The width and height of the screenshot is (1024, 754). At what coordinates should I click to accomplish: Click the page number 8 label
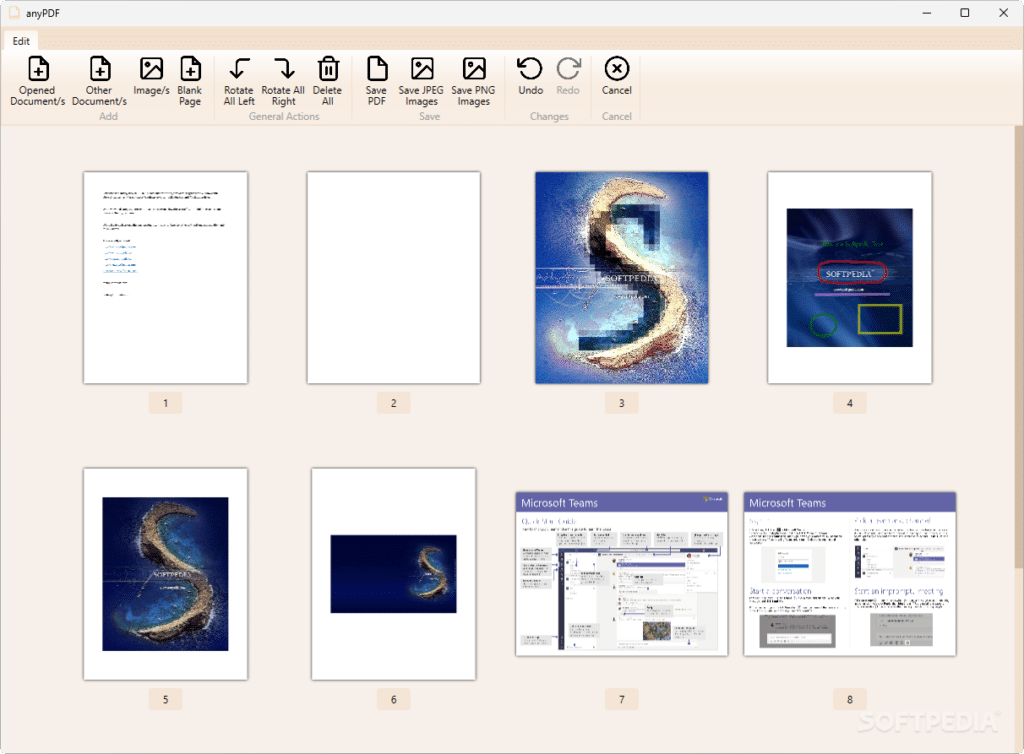(x=850, y=699)
